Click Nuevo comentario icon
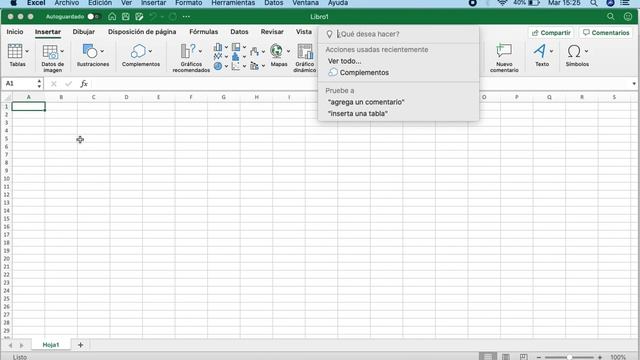 pos(504,51)
